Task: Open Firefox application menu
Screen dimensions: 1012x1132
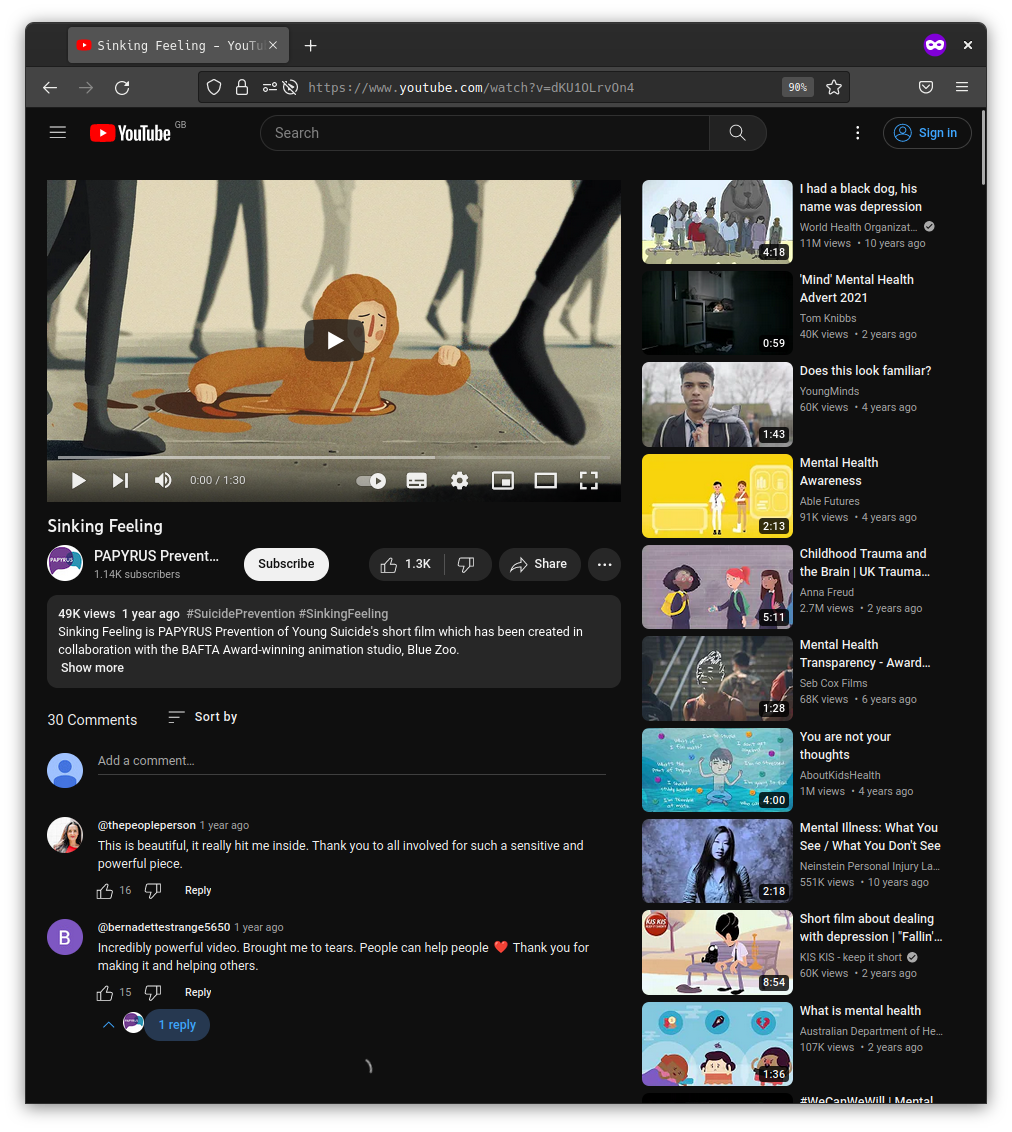Action: click(962, 87)
